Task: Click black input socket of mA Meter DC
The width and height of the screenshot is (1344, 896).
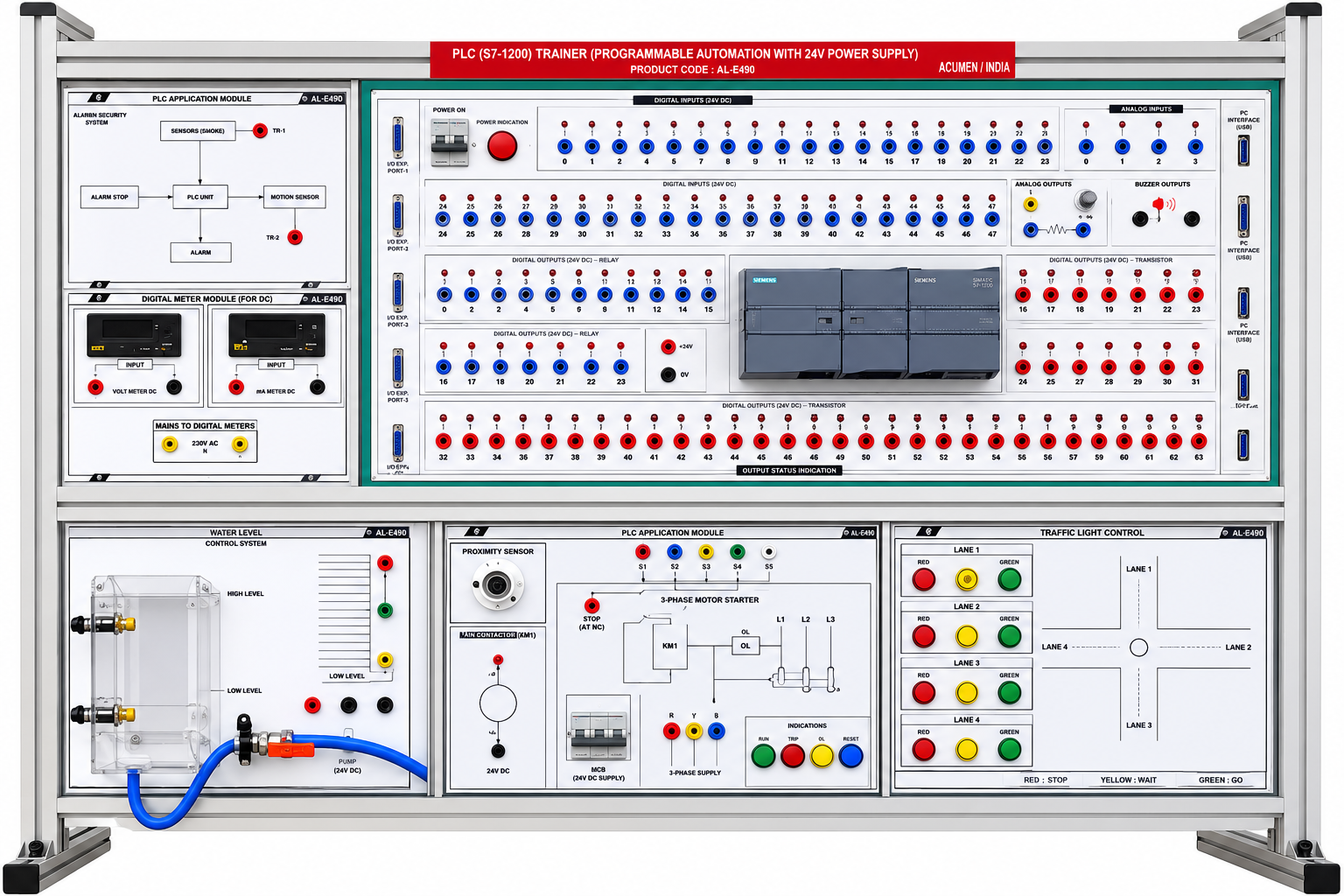Action: click(318, 387)
